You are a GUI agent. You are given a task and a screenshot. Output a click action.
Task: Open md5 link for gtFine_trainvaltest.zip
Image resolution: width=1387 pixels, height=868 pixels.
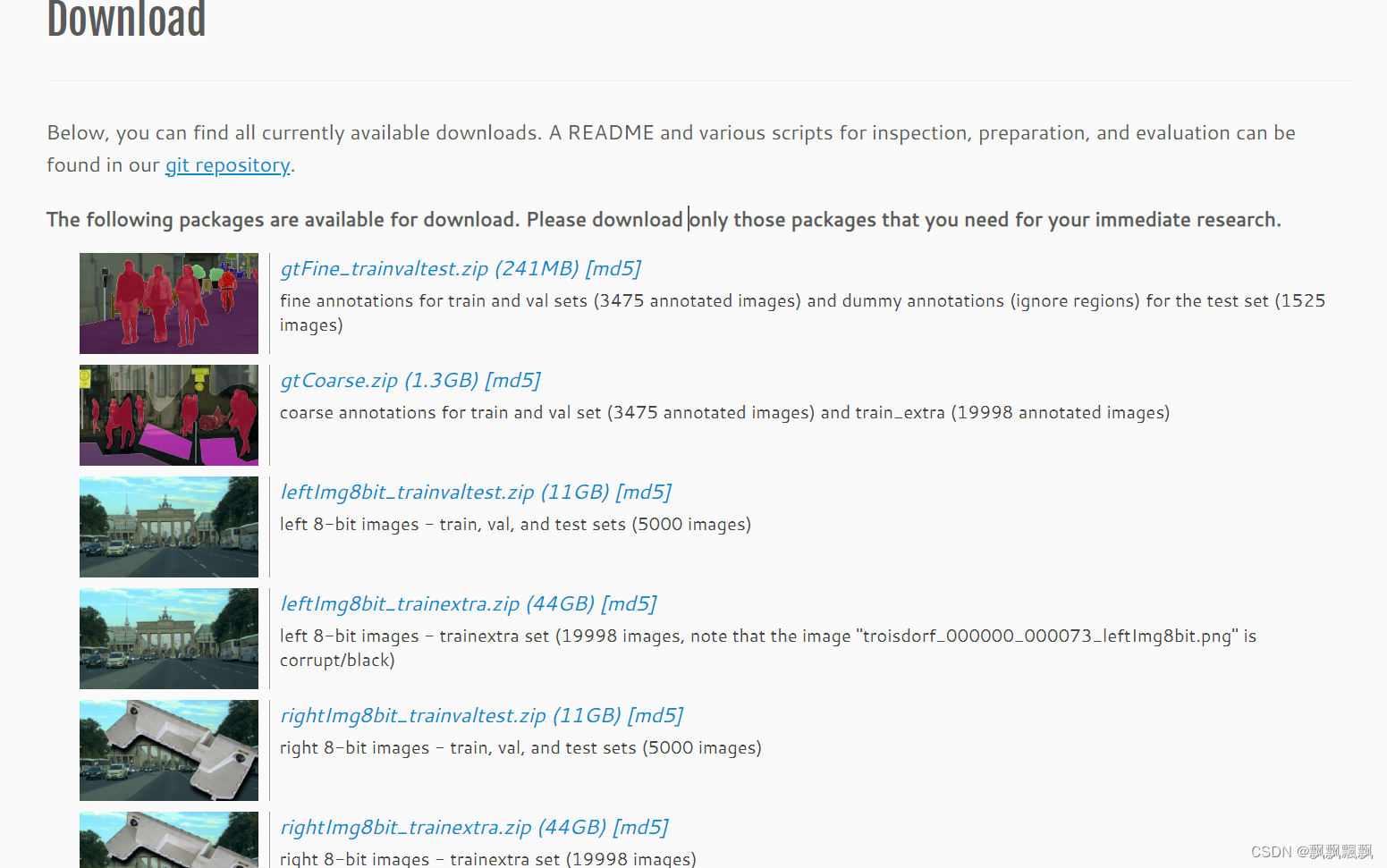(x=613, y=269)
